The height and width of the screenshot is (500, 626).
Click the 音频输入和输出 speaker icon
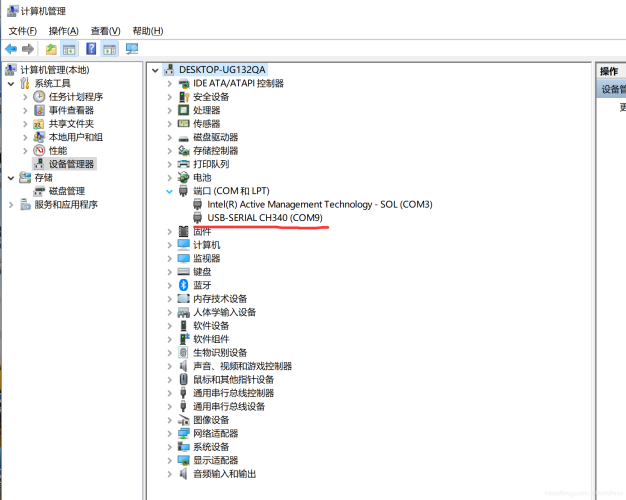pyautogui.click(x=183, y=474)
